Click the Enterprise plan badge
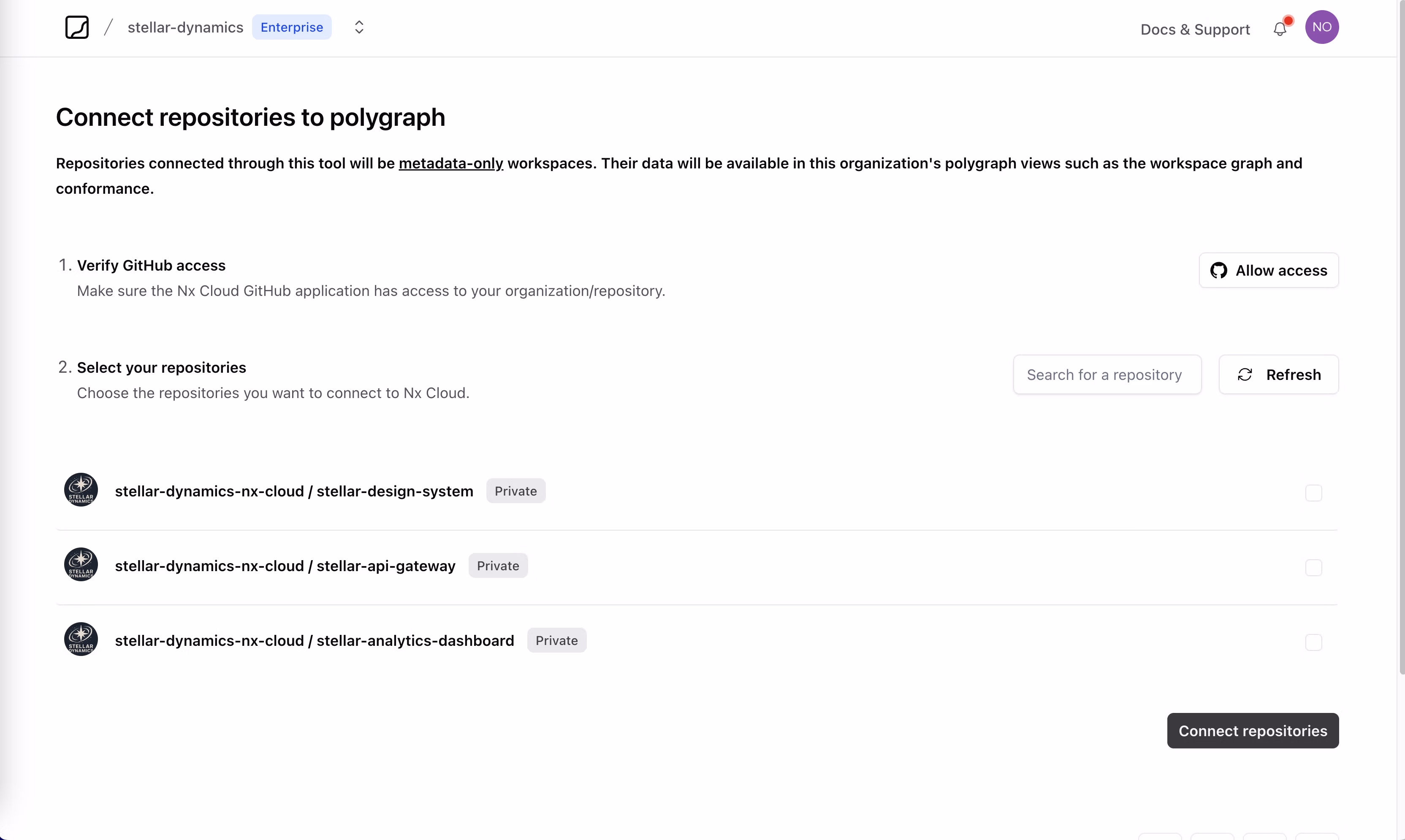Viewport: 1405px width, 840px height. 292,27
